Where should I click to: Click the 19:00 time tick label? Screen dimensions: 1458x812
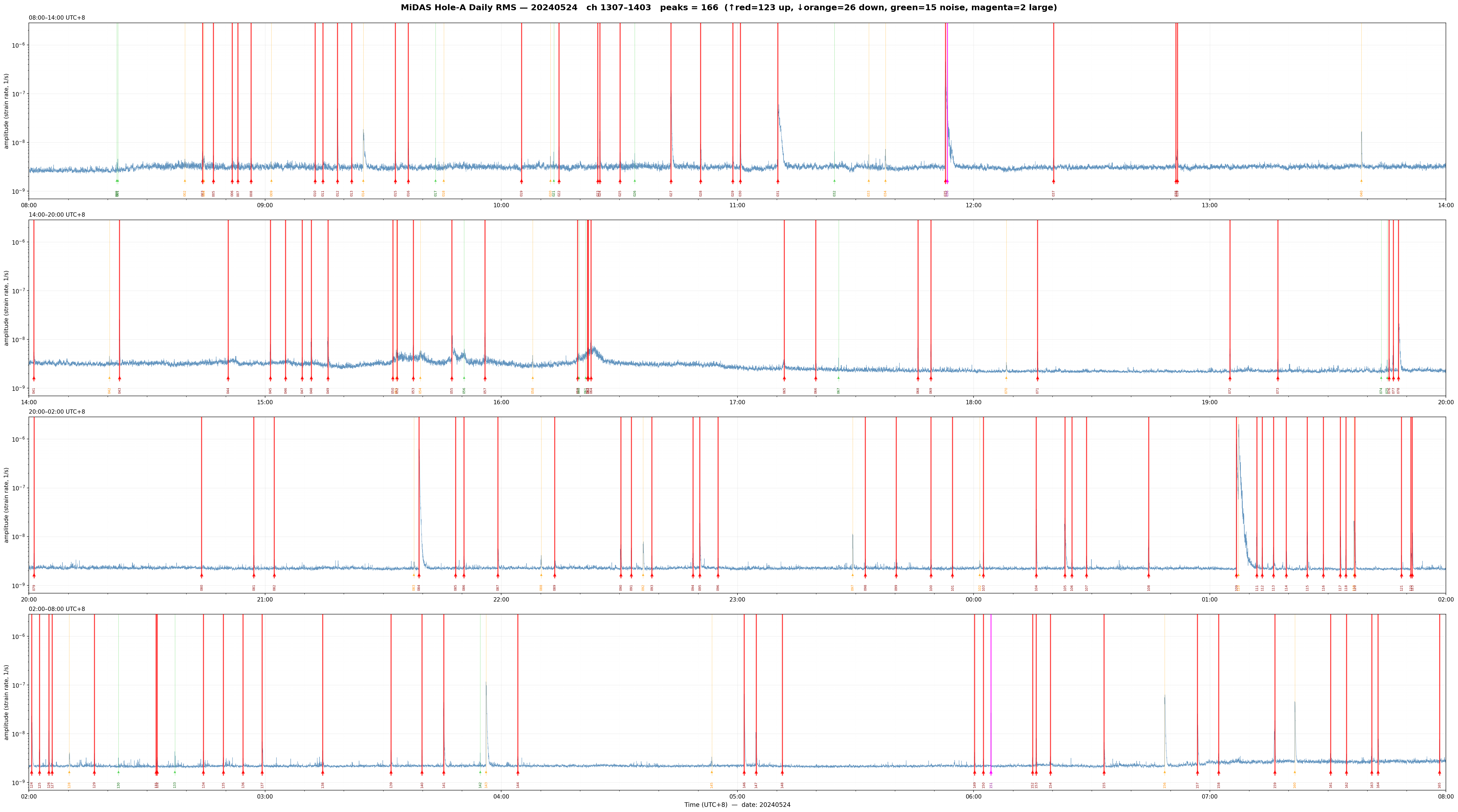[1210, 402]
